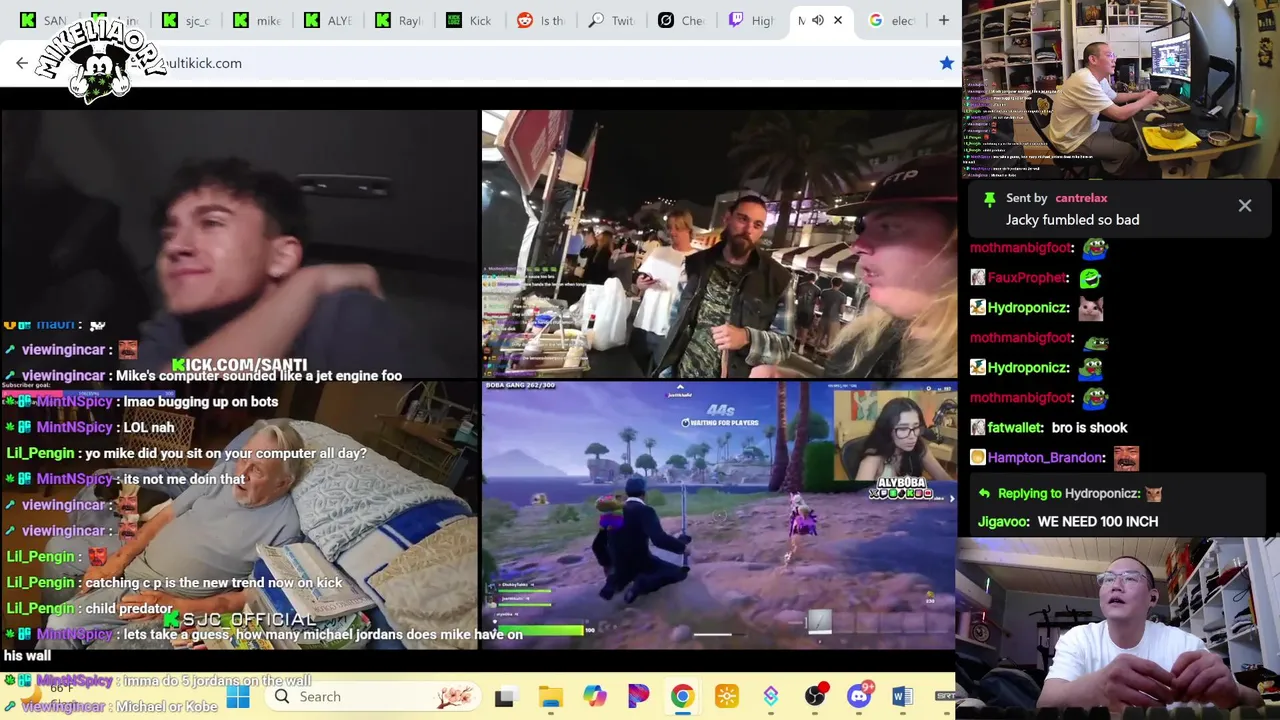
Task: Open File Explorer from the taskbar
Action: point(550,697)
